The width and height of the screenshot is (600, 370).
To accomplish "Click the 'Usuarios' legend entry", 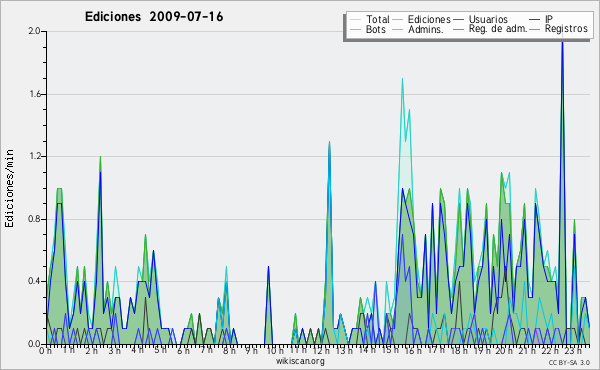I will click(x=488, y=19).
